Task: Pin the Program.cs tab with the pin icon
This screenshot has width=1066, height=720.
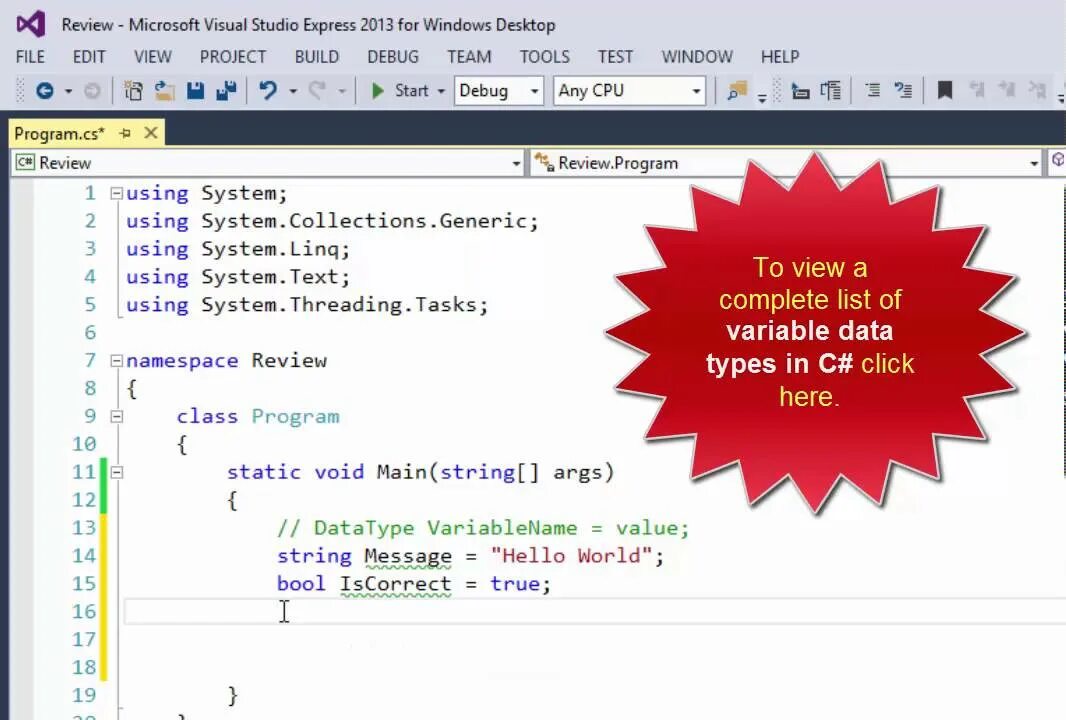Action: point(125,133)
